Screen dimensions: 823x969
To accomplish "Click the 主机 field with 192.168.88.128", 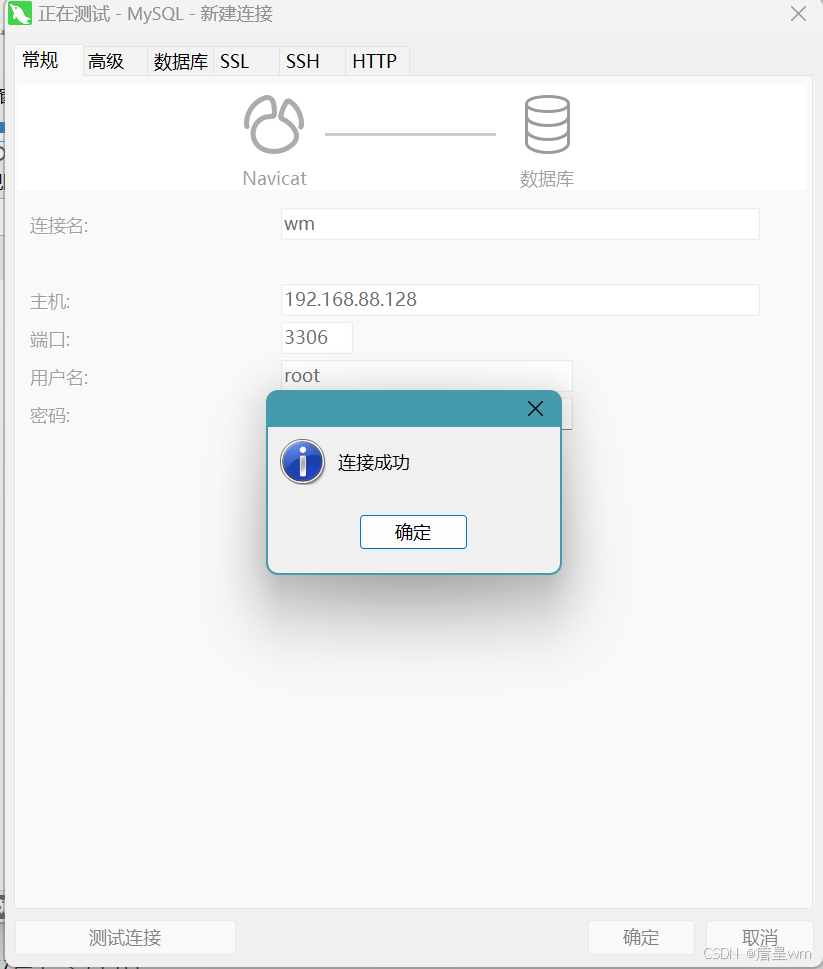I will click(x=520, y=300).
